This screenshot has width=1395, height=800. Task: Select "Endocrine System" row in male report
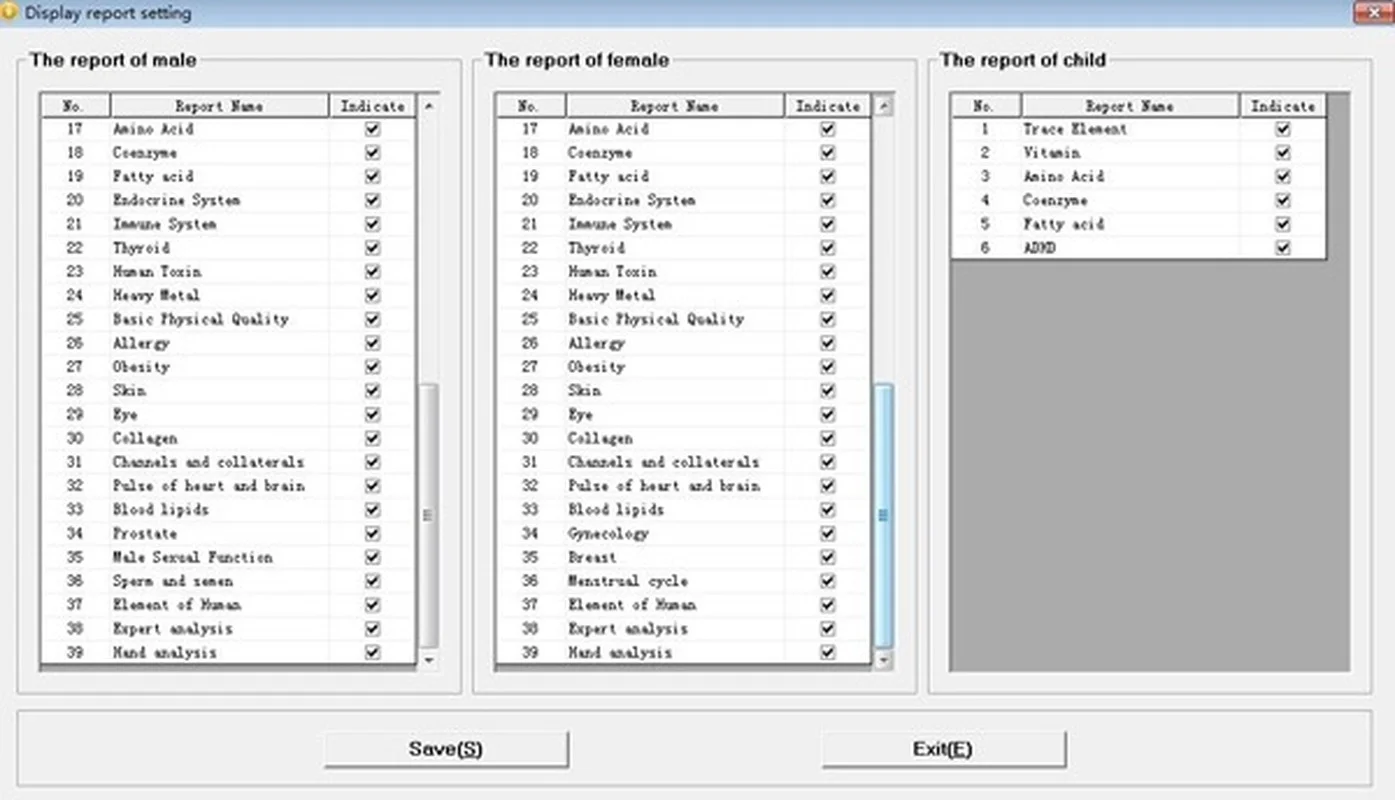point(228,200)
